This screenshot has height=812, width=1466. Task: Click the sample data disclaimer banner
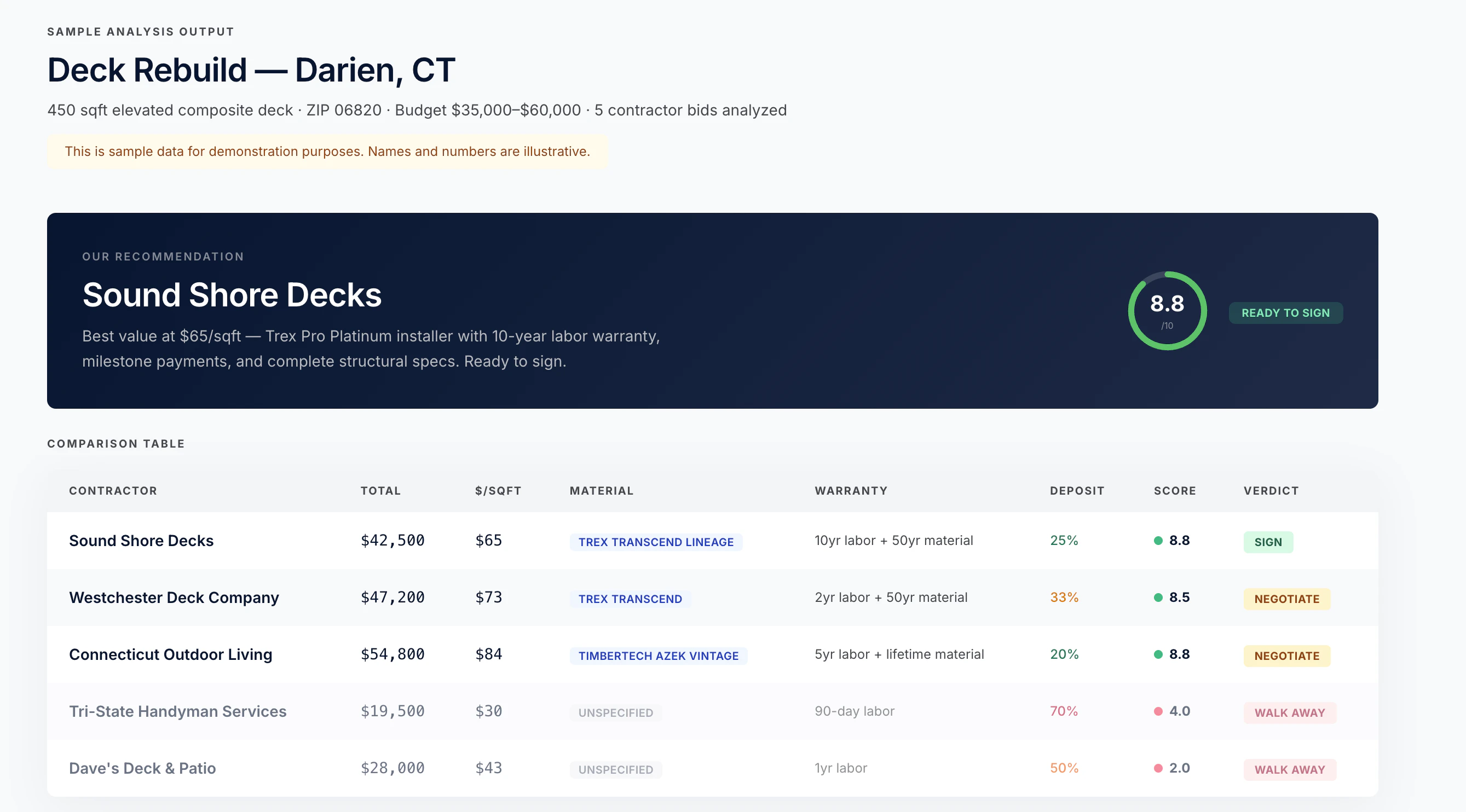327,152
